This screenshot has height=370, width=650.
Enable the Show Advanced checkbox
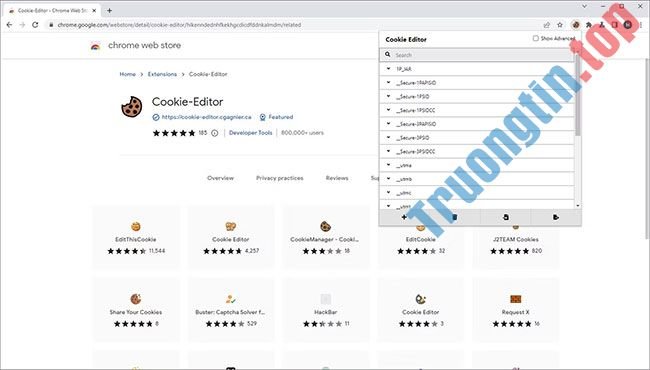tap(535, 38)
